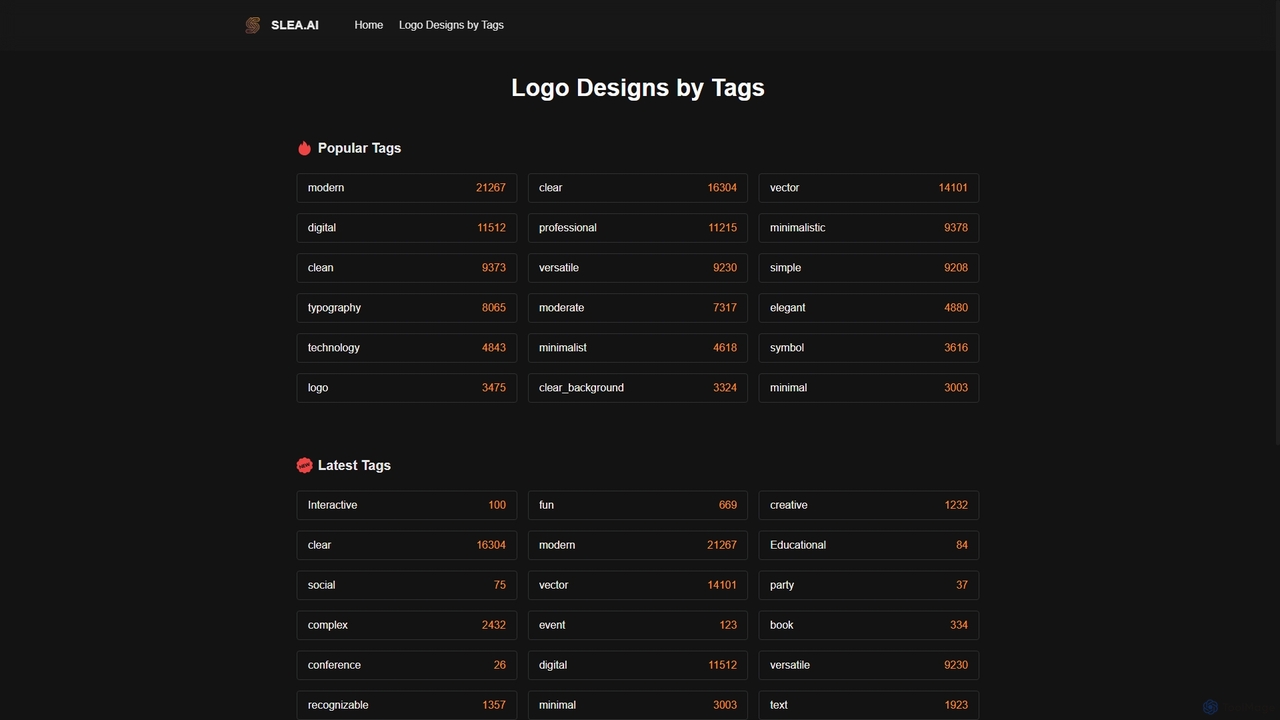Click the SLEA.AI logo icon
The height and width of the screenshot is (720, 1280).
click(x=253, y=25)
